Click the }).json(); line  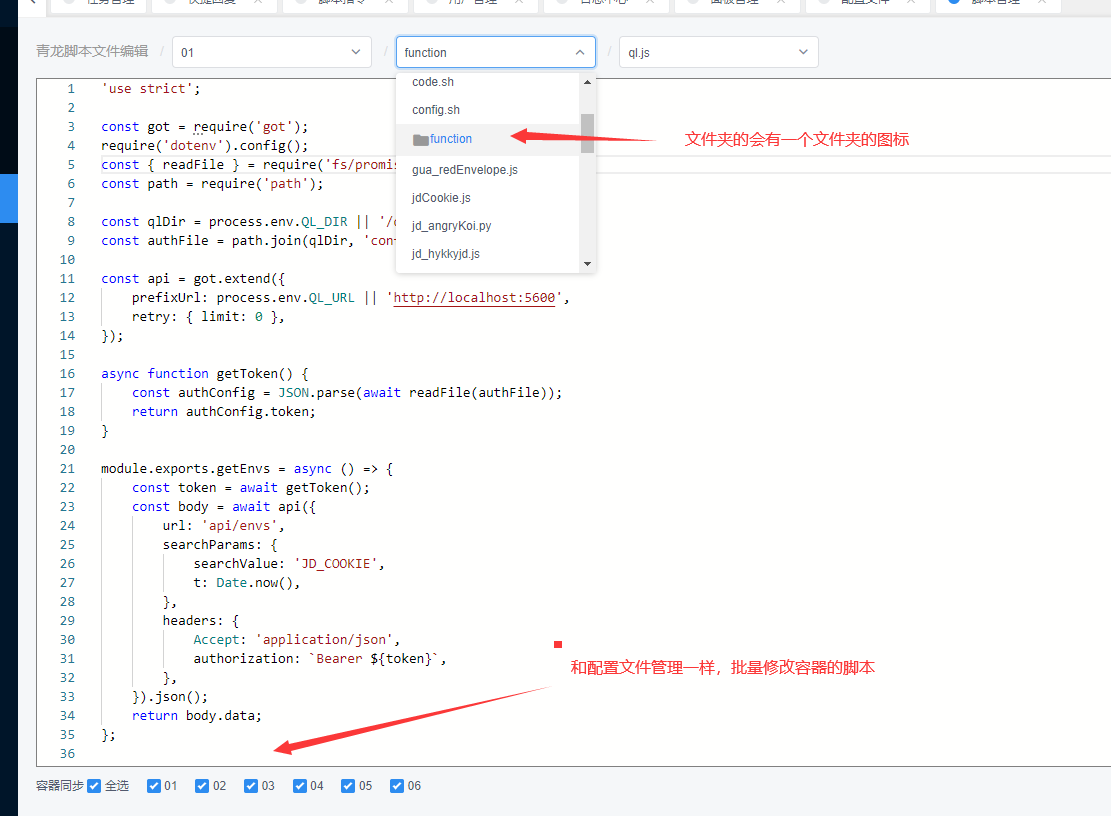click(x=170, y=697)
